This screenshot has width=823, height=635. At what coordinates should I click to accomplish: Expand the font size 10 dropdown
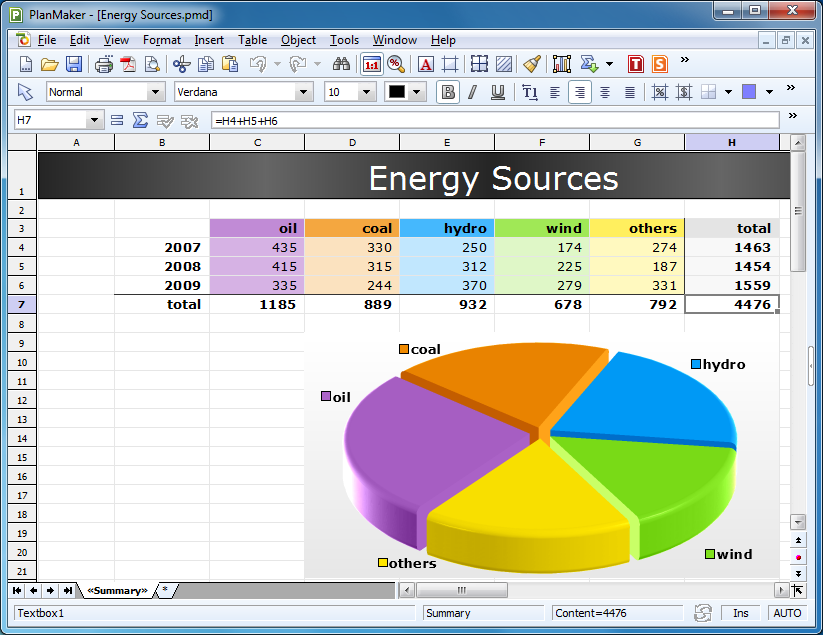[x=365, y=92]
